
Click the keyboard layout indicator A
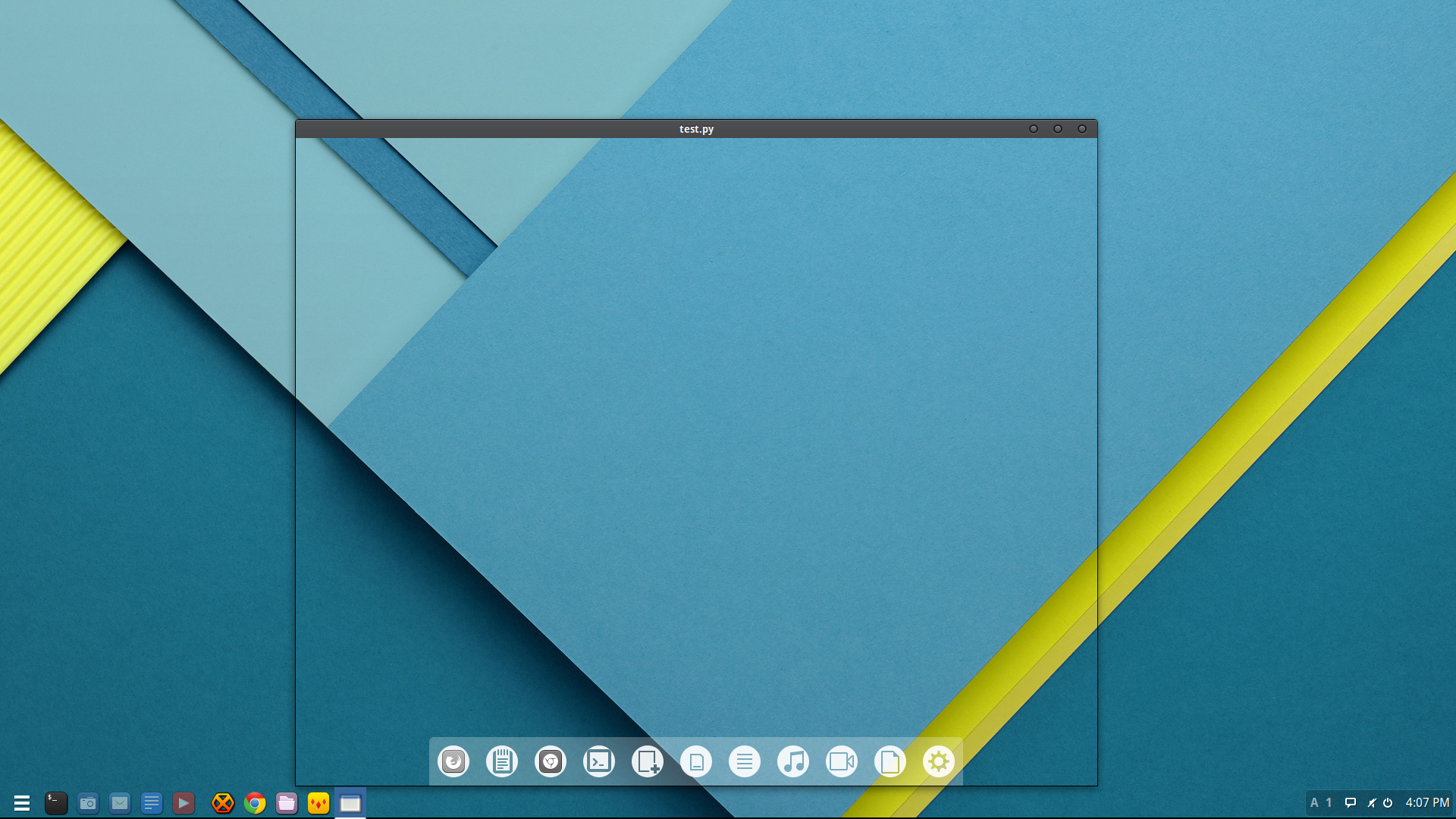point(1314,802)
